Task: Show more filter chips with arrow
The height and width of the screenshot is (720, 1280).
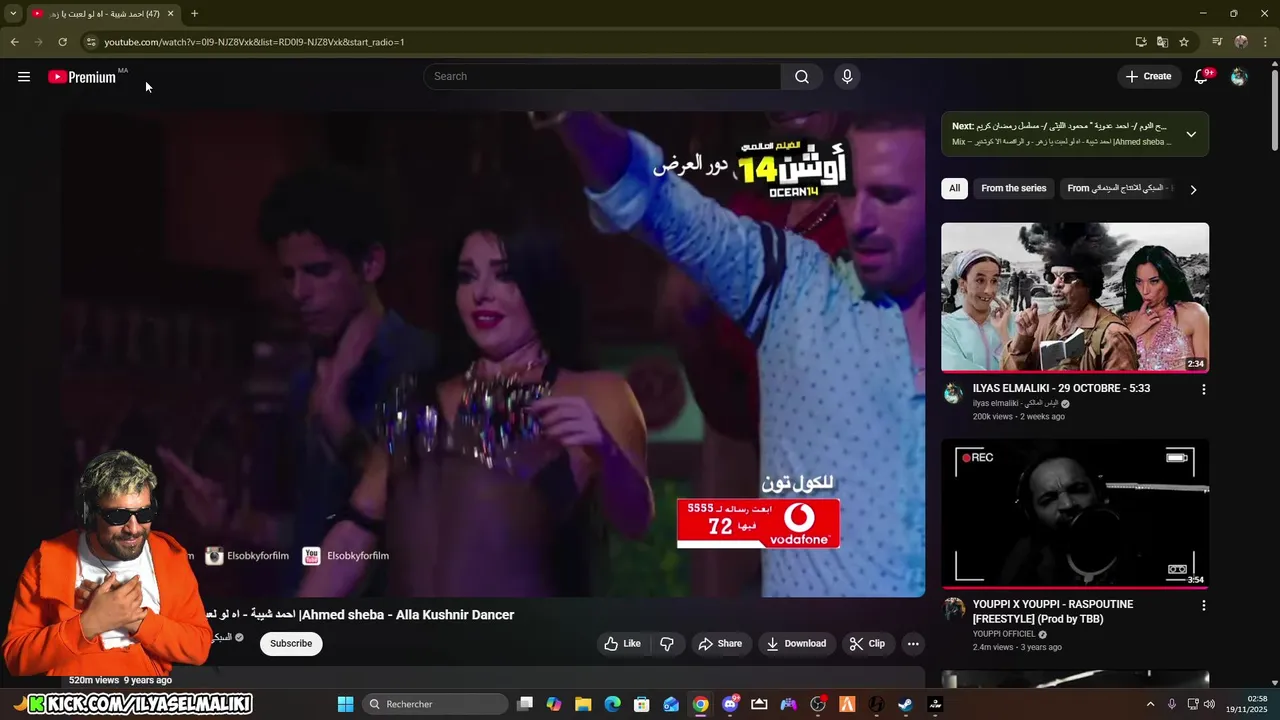Action: [x=1193, y=189]
